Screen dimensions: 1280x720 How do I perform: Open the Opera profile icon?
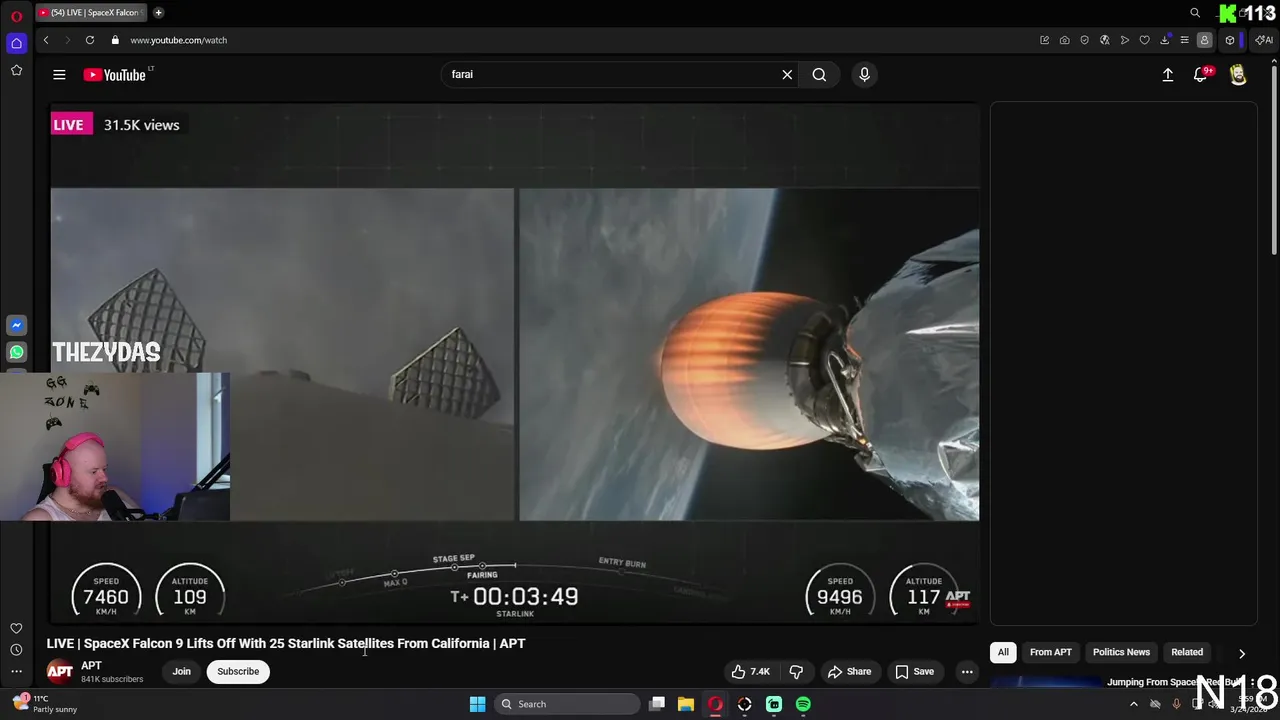[1204, 40]
